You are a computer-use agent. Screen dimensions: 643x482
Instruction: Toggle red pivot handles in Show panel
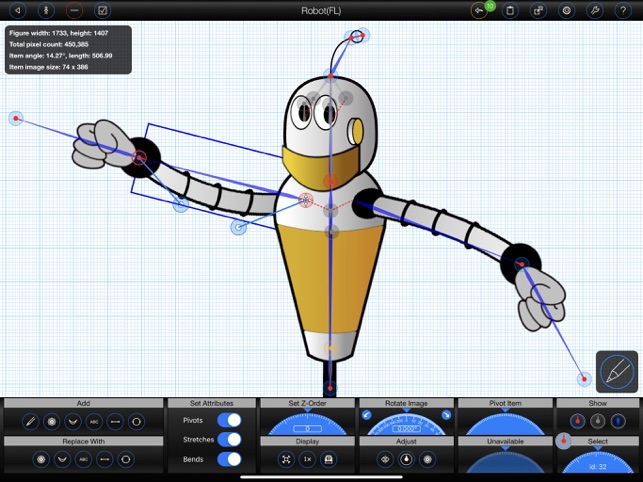pos(577,421)
